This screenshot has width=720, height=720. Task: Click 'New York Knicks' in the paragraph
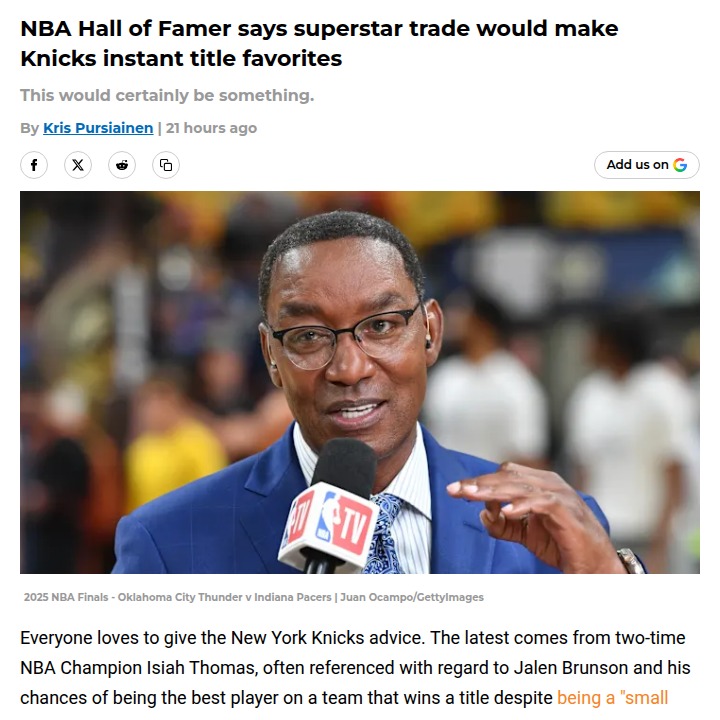(x=298, y=638)
